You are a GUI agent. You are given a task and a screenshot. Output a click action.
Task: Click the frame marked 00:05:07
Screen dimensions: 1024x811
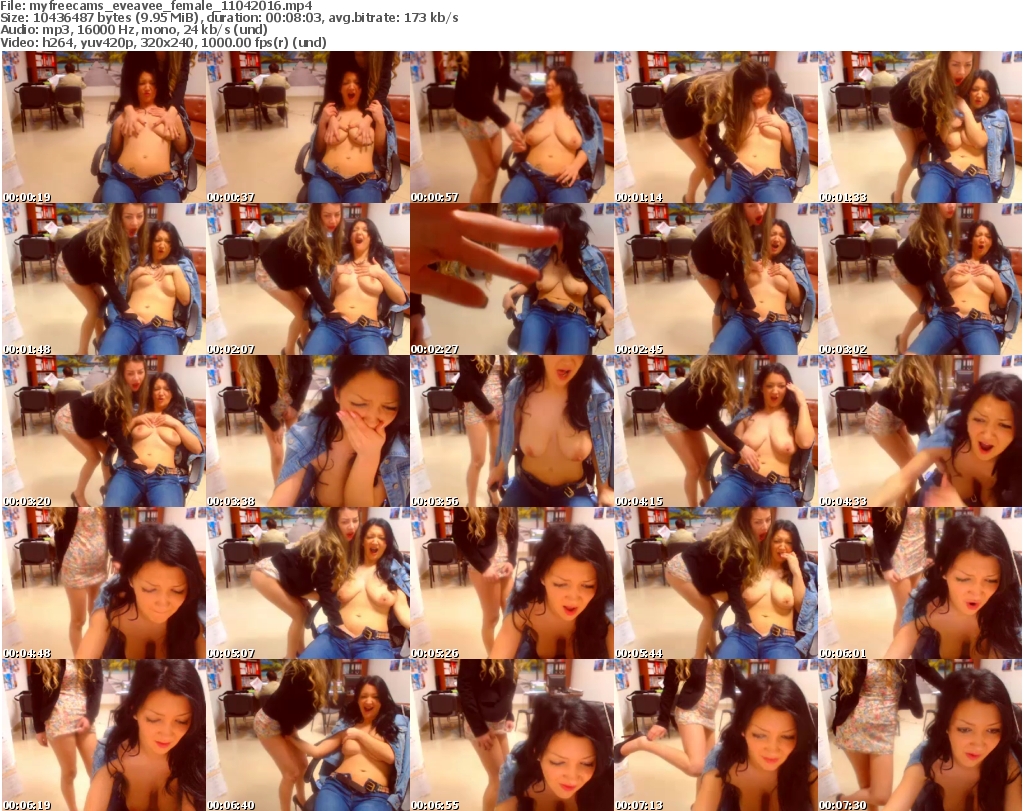point(308,583)
